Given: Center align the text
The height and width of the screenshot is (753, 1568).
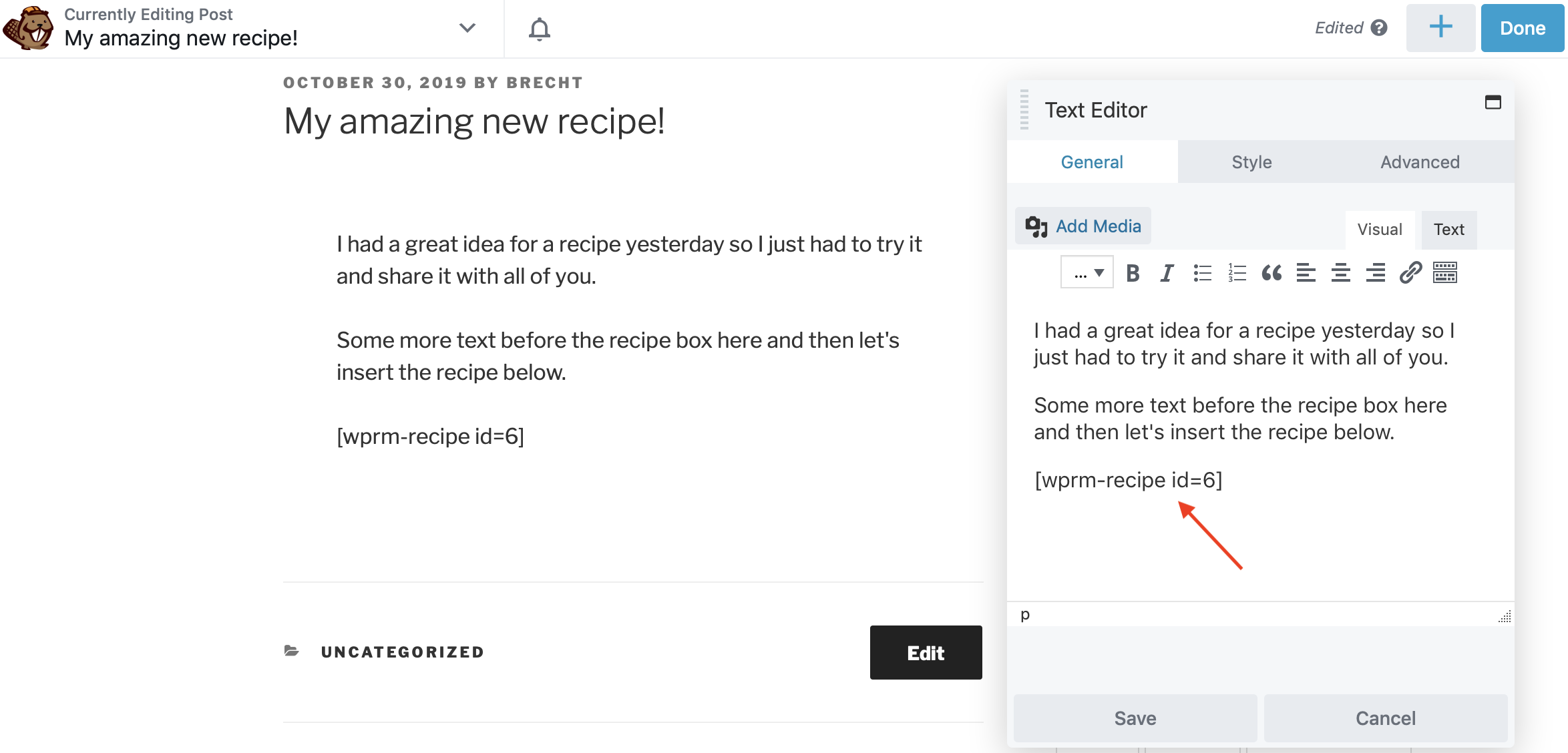Looking at the screenshot, I should (x=1341, y=273).
